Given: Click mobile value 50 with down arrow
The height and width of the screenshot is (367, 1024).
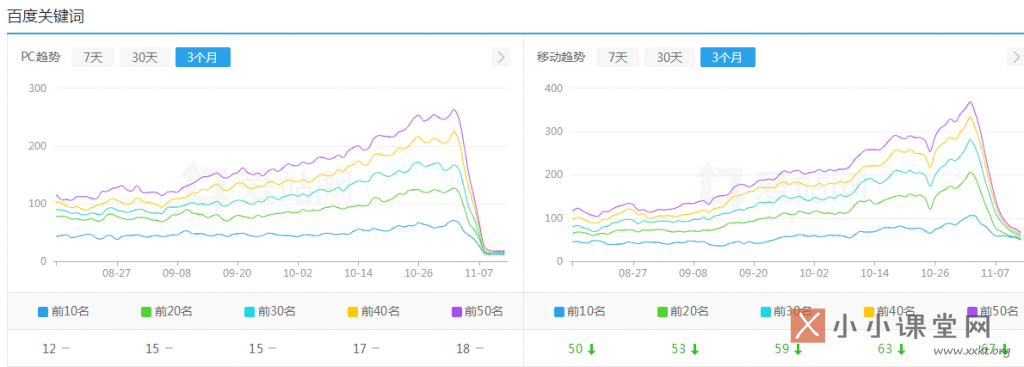Looking at the screenshot, I should [582, 349].
